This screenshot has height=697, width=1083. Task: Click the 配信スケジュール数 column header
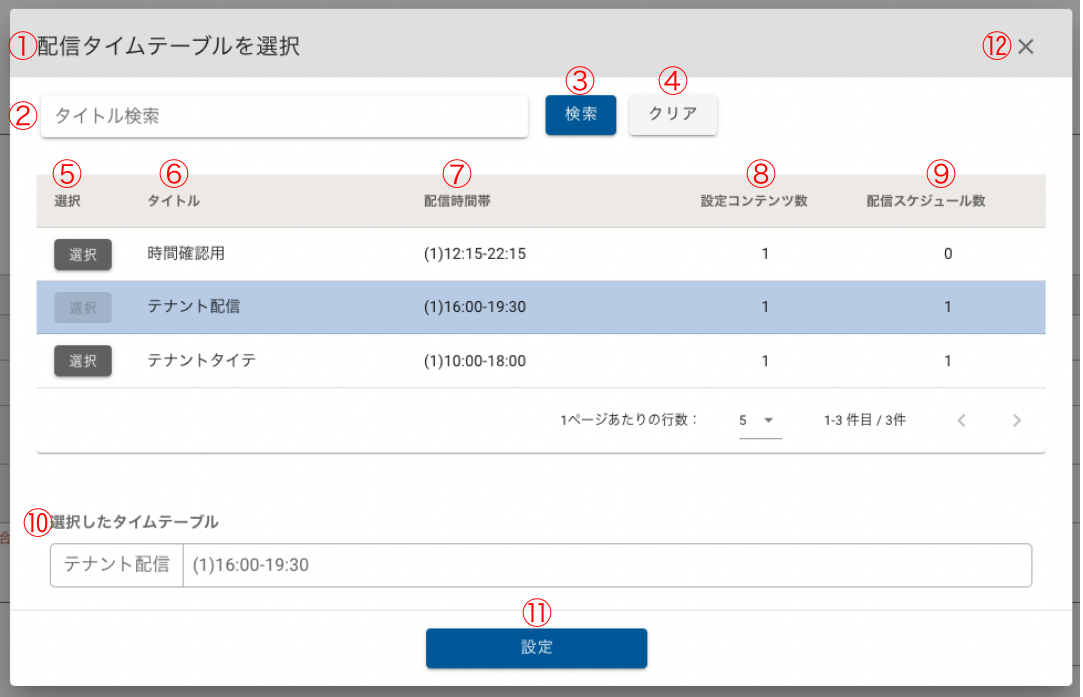coord(926,201)
